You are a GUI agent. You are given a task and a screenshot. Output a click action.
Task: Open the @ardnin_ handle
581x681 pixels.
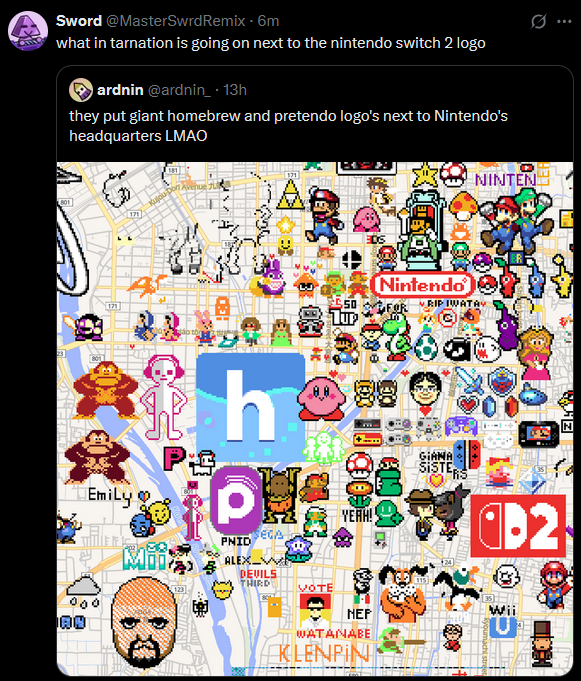(x=179, y=90)
